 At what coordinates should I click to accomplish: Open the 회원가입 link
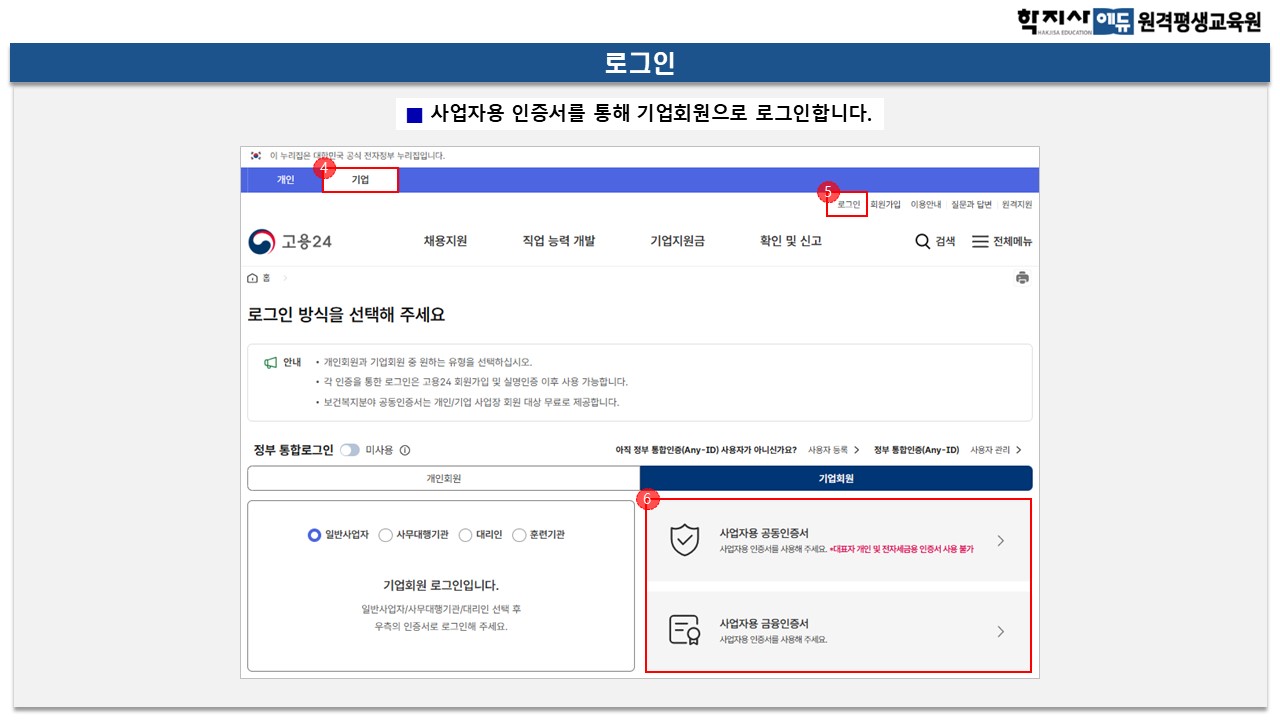(x=885, y=204)
